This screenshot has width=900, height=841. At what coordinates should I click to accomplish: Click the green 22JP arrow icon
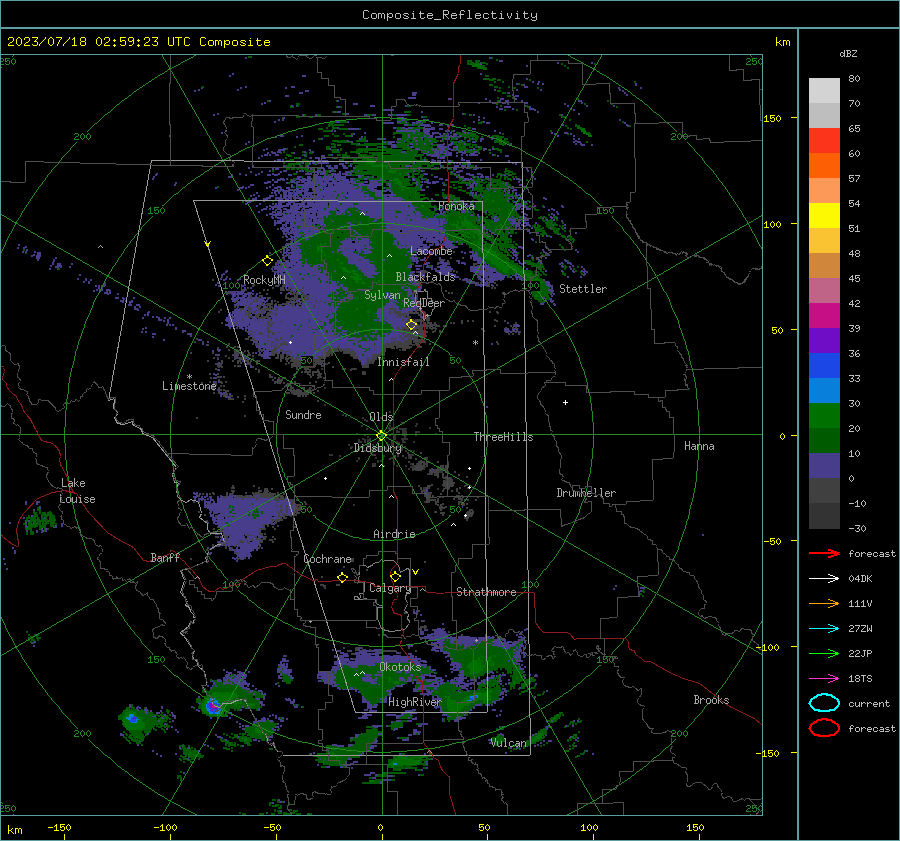click(824, 653)
